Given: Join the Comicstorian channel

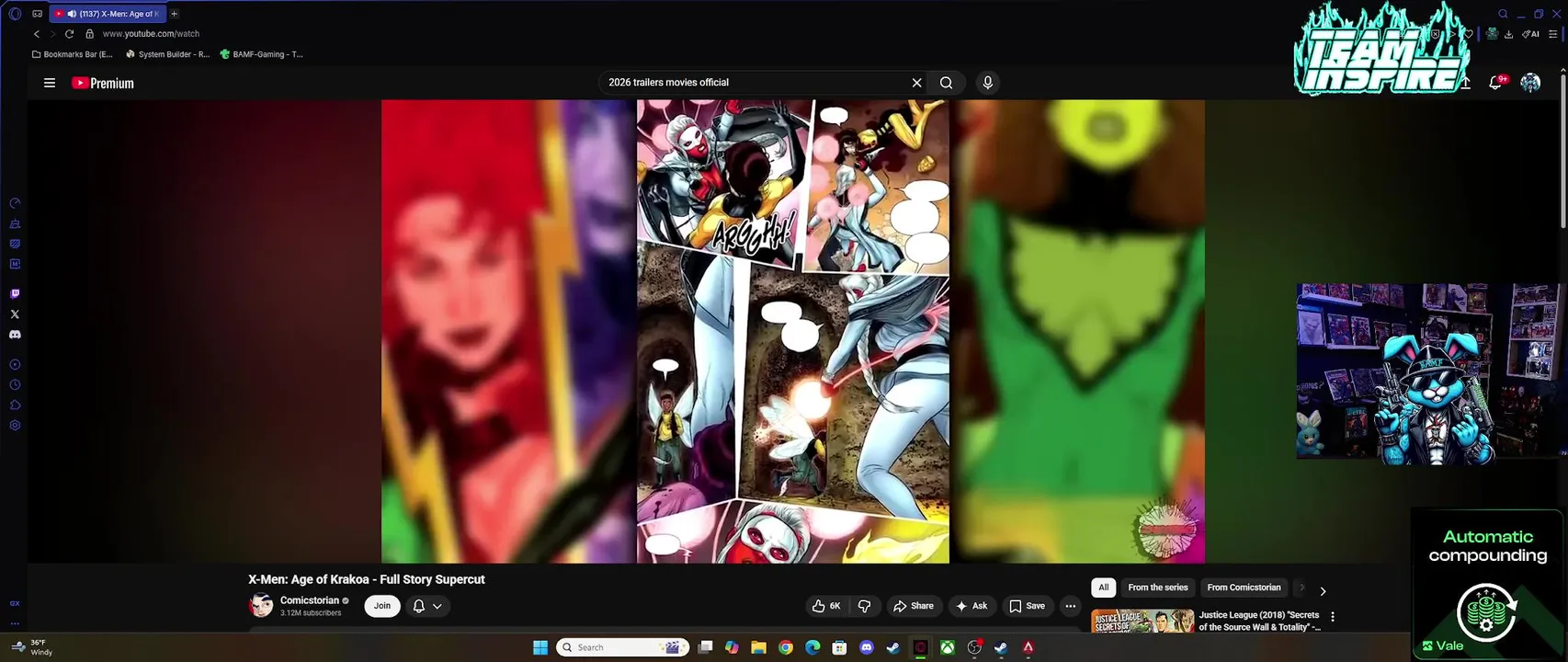Looking at the screenshot, I should [x=382, y=606].
